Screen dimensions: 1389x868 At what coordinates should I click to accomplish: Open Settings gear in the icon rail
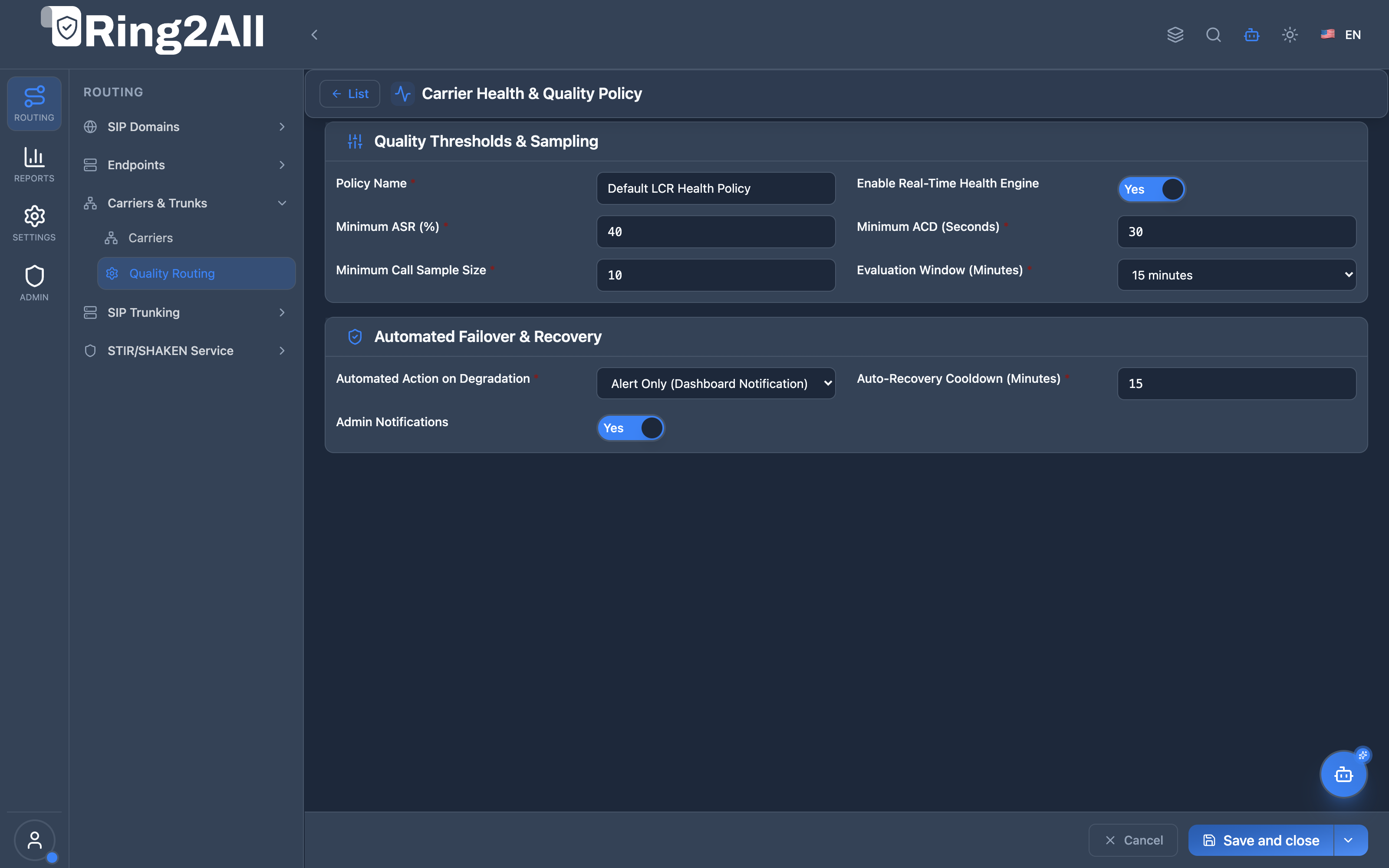coord(34,224)
